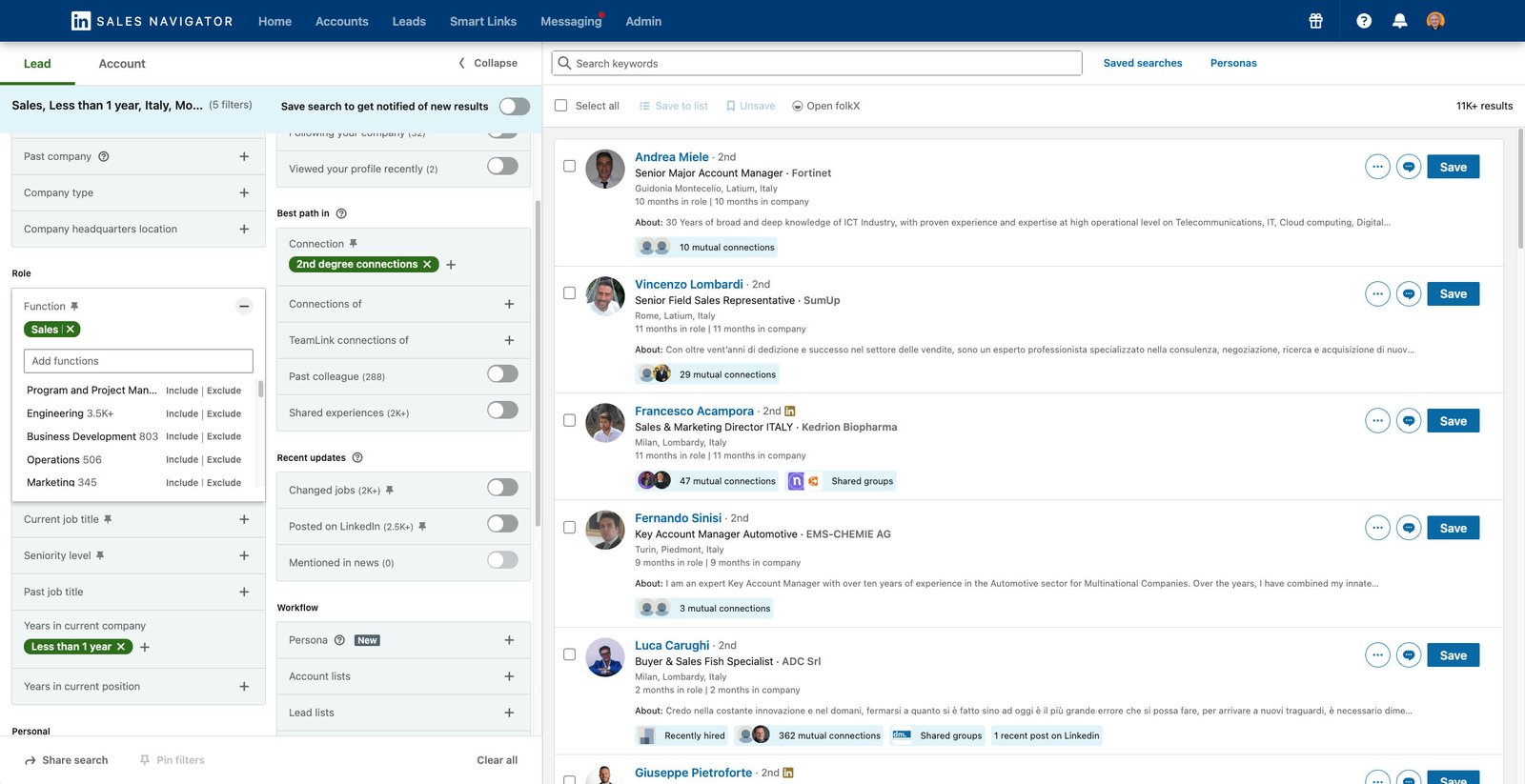Click the Best path in info icon
1525x784 pixels.
[341, 213]
